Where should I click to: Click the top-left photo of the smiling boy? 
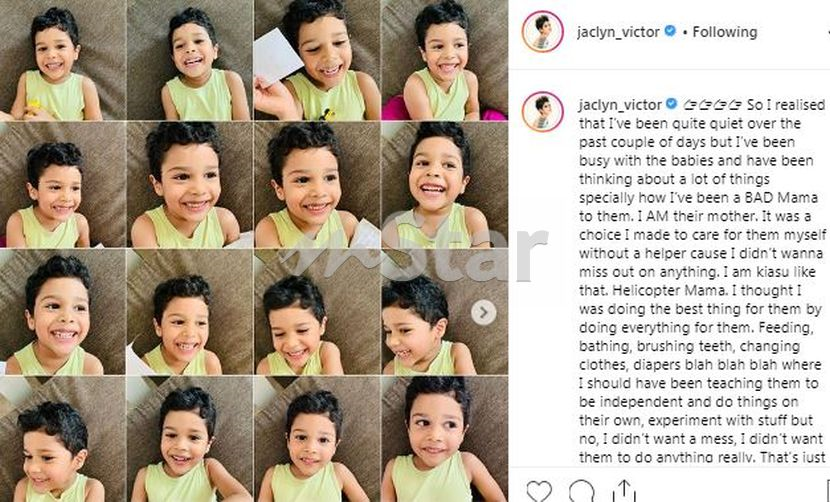coord(63,60)
